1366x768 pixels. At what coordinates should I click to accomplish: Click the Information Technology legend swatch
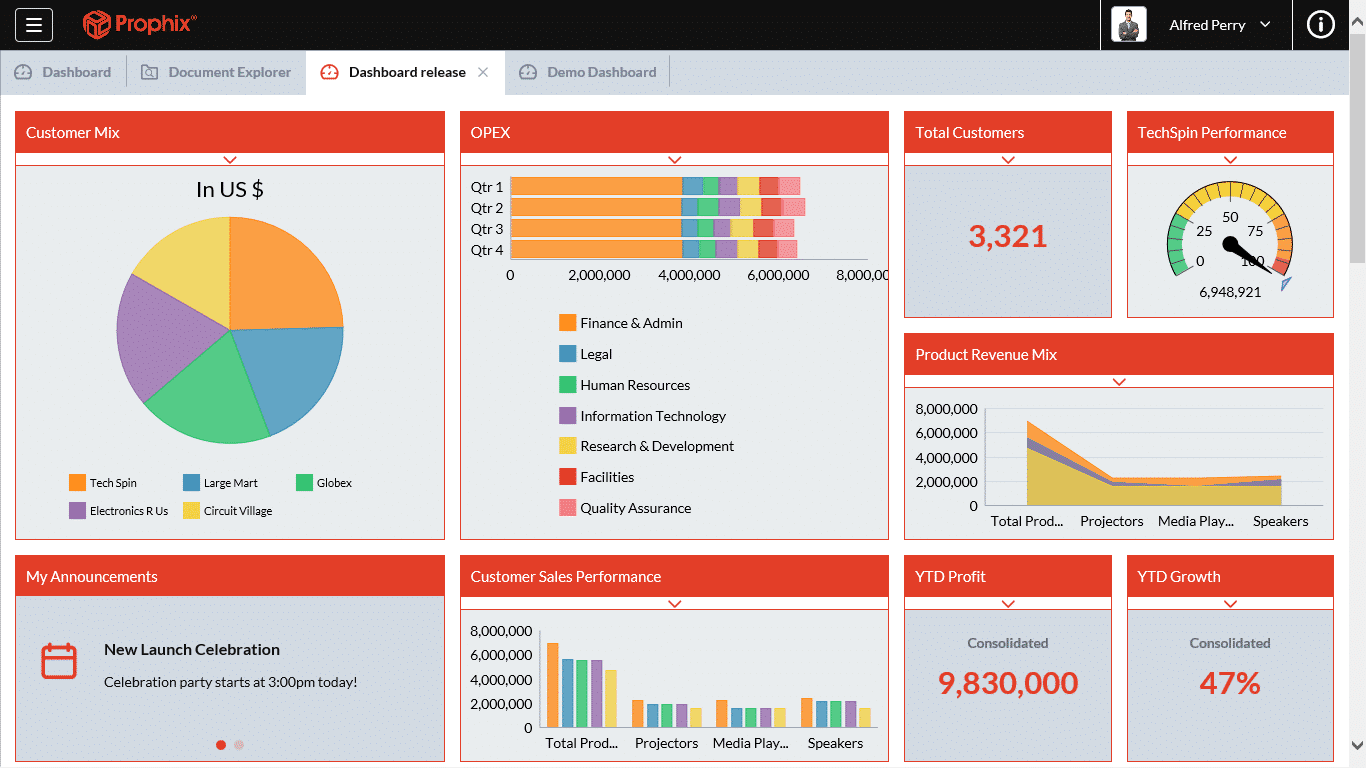(x=567, y=416)
